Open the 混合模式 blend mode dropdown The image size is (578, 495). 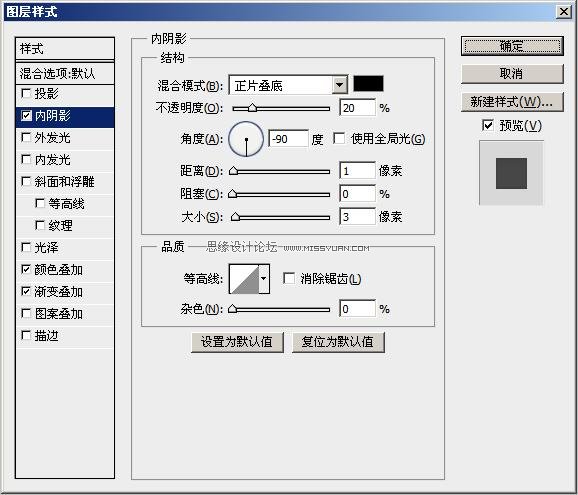(288, 86)
